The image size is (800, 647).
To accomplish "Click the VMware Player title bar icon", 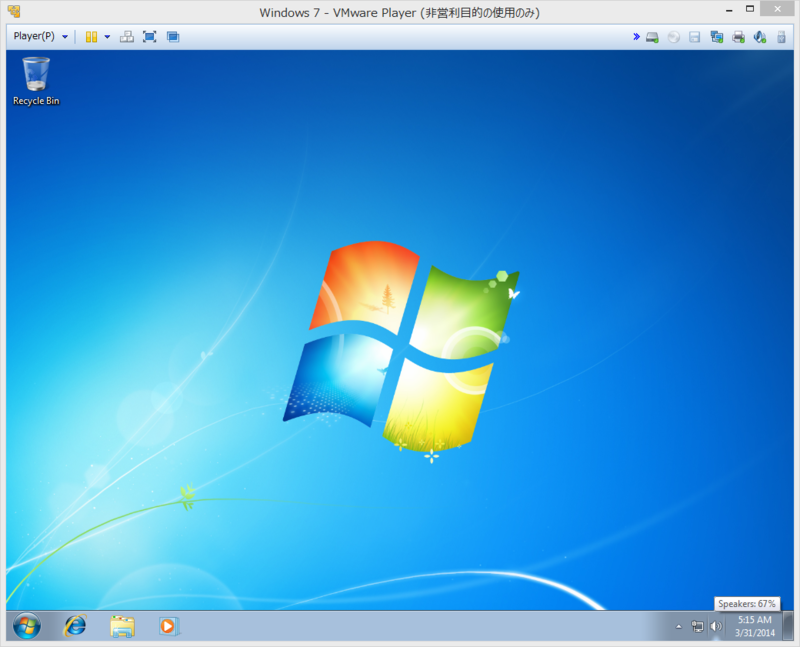I will pyautogui.click(x=14, y=11).
